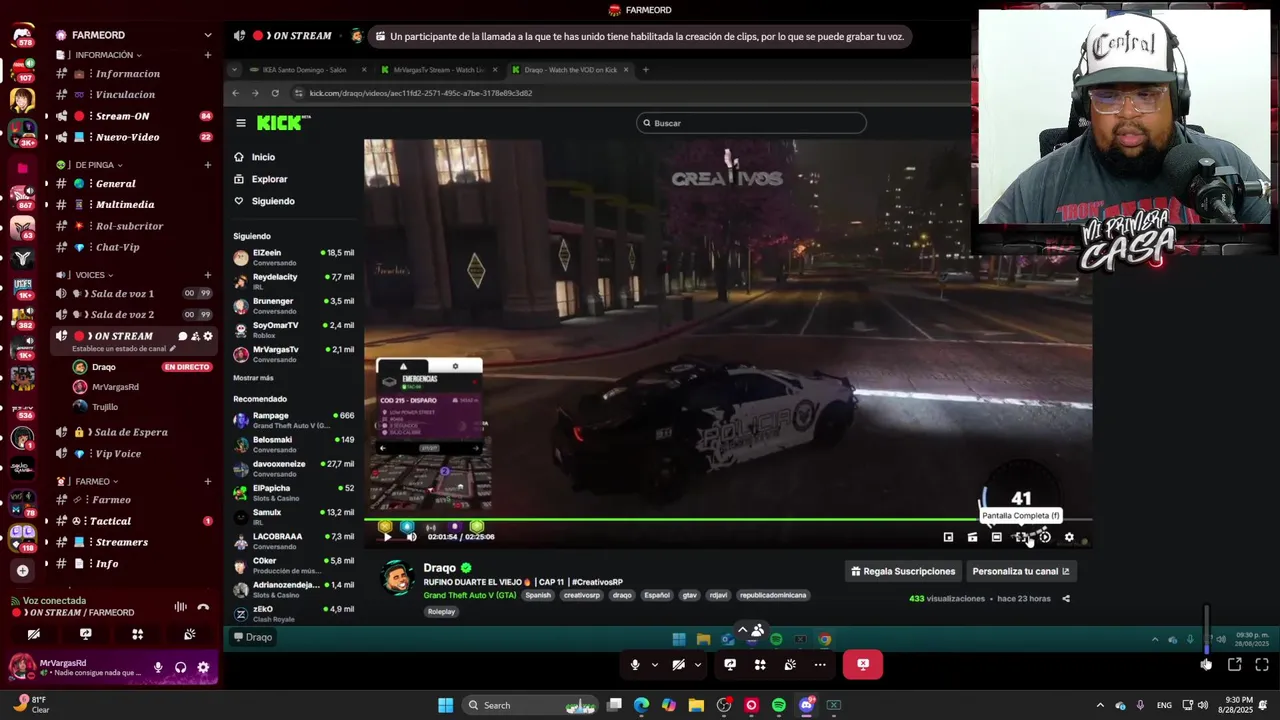Click Personaliza tu canal button
The width and height of the screenshot is (1280, 720).
[x=1021, y=571]
